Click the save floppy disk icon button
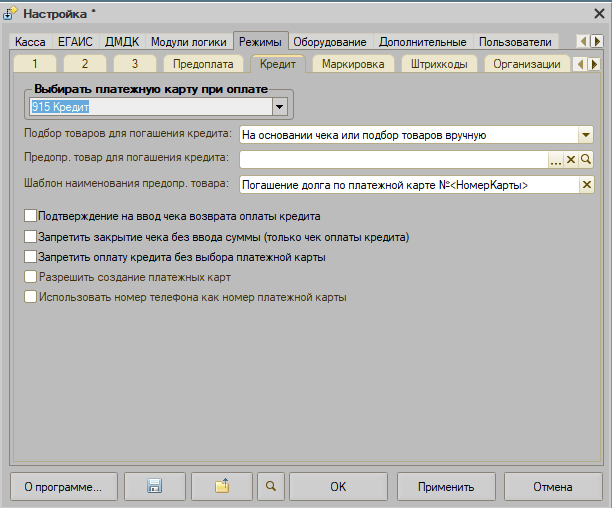The image size is (612, 508). 154,487
